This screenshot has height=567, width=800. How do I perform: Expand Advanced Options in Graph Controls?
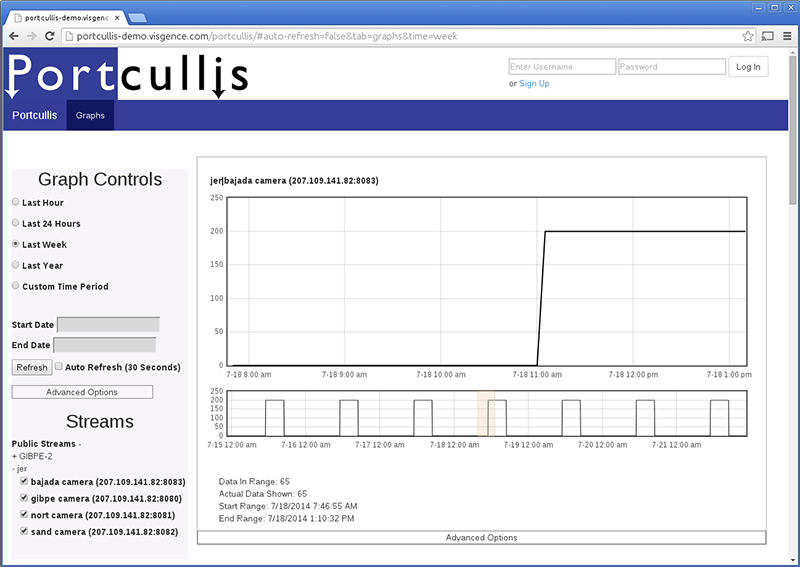[82, 392]
